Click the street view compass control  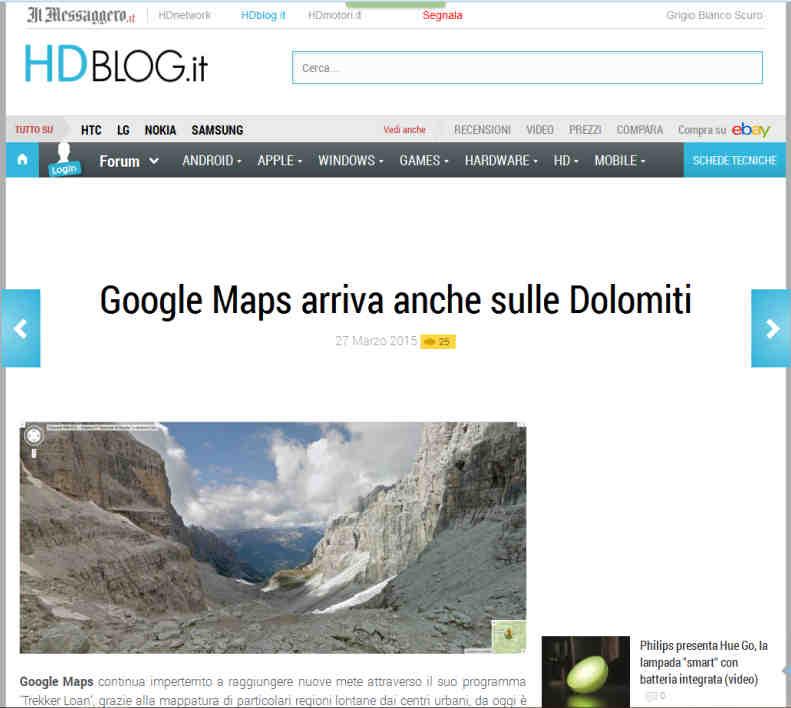pyautogui.click(x=34, y=435)
